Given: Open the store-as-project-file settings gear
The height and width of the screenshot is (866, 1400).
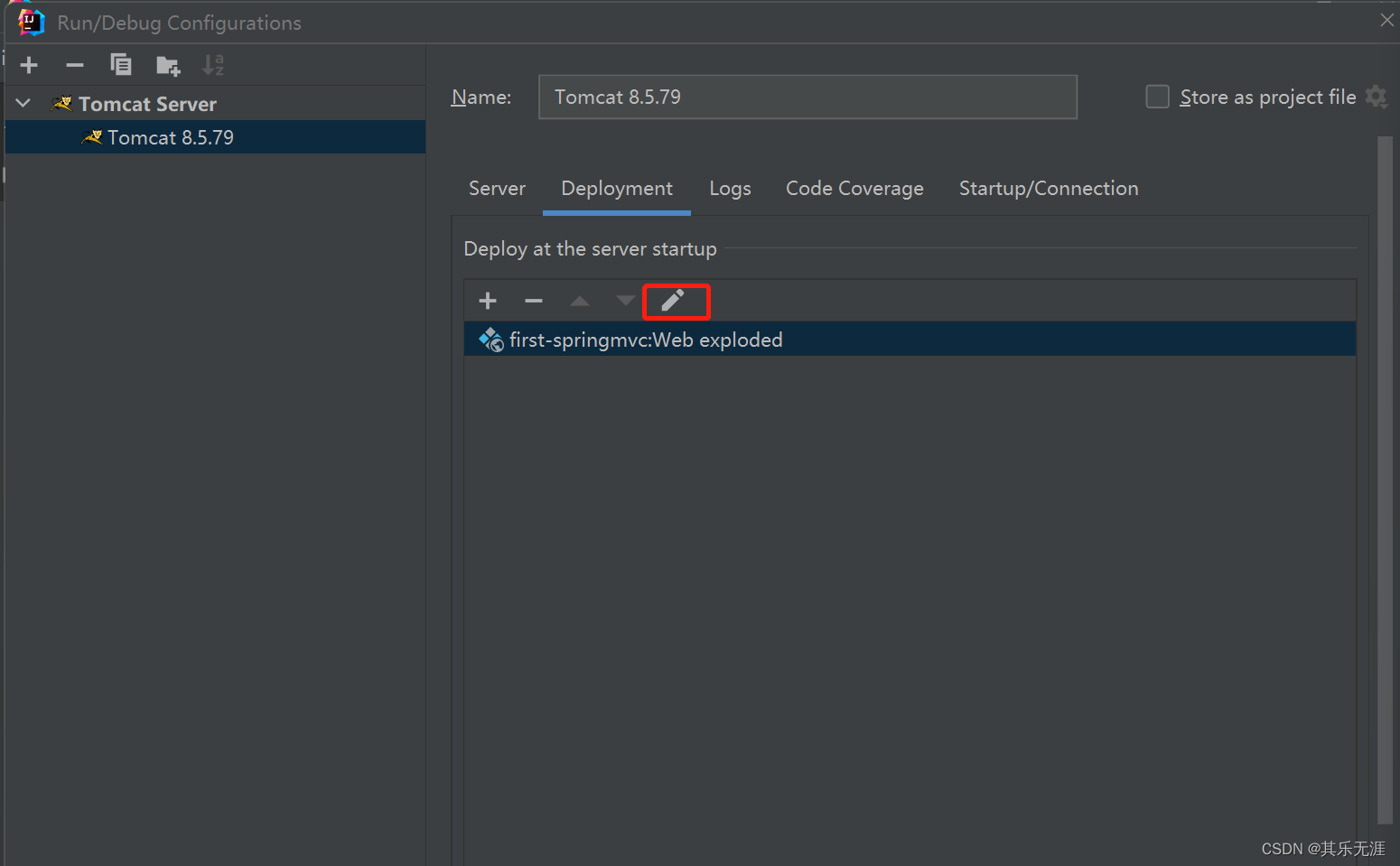Looking at the screenshot, I should [x=1377, y=97].
